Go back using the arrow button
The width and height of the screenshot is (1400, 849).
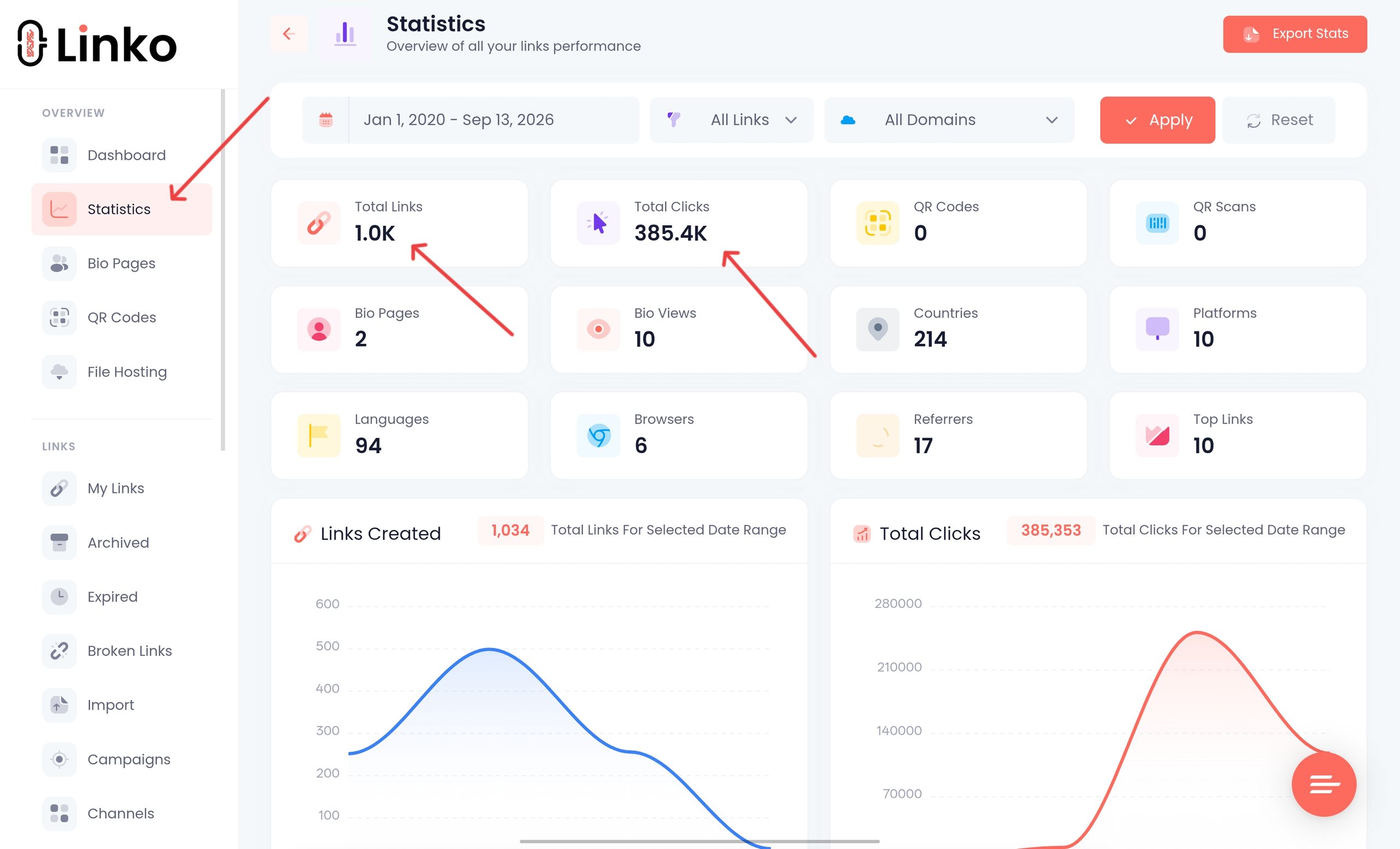coord(289,34)
